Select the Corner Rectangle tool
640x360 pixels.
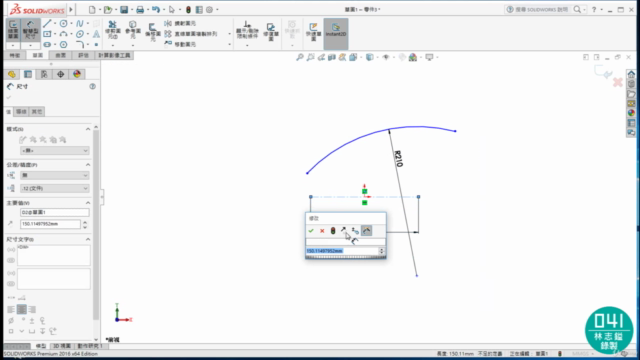47,34
